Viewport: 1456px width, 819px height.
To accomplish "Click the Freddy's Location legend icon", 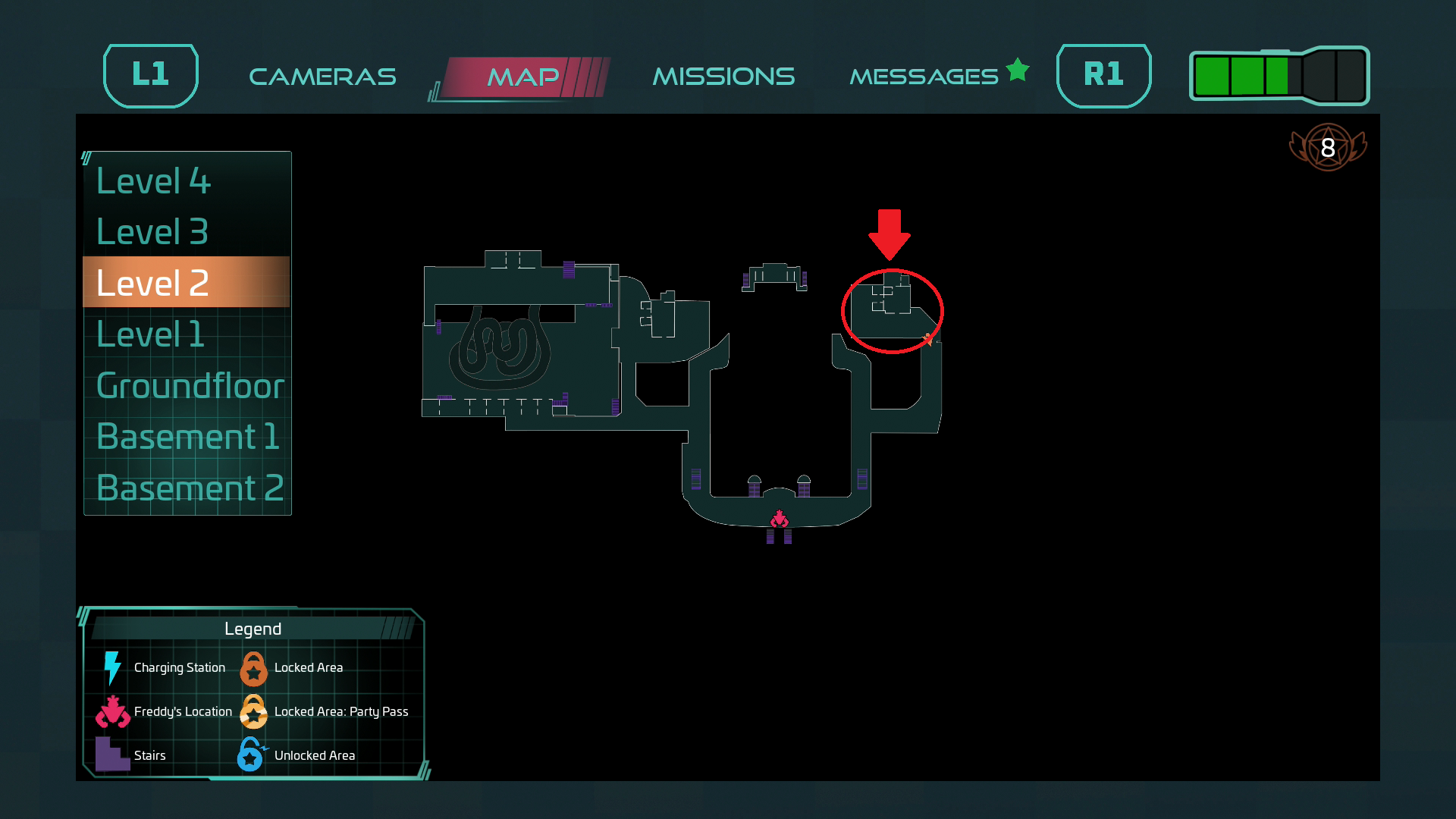I will tap(114, 711).
